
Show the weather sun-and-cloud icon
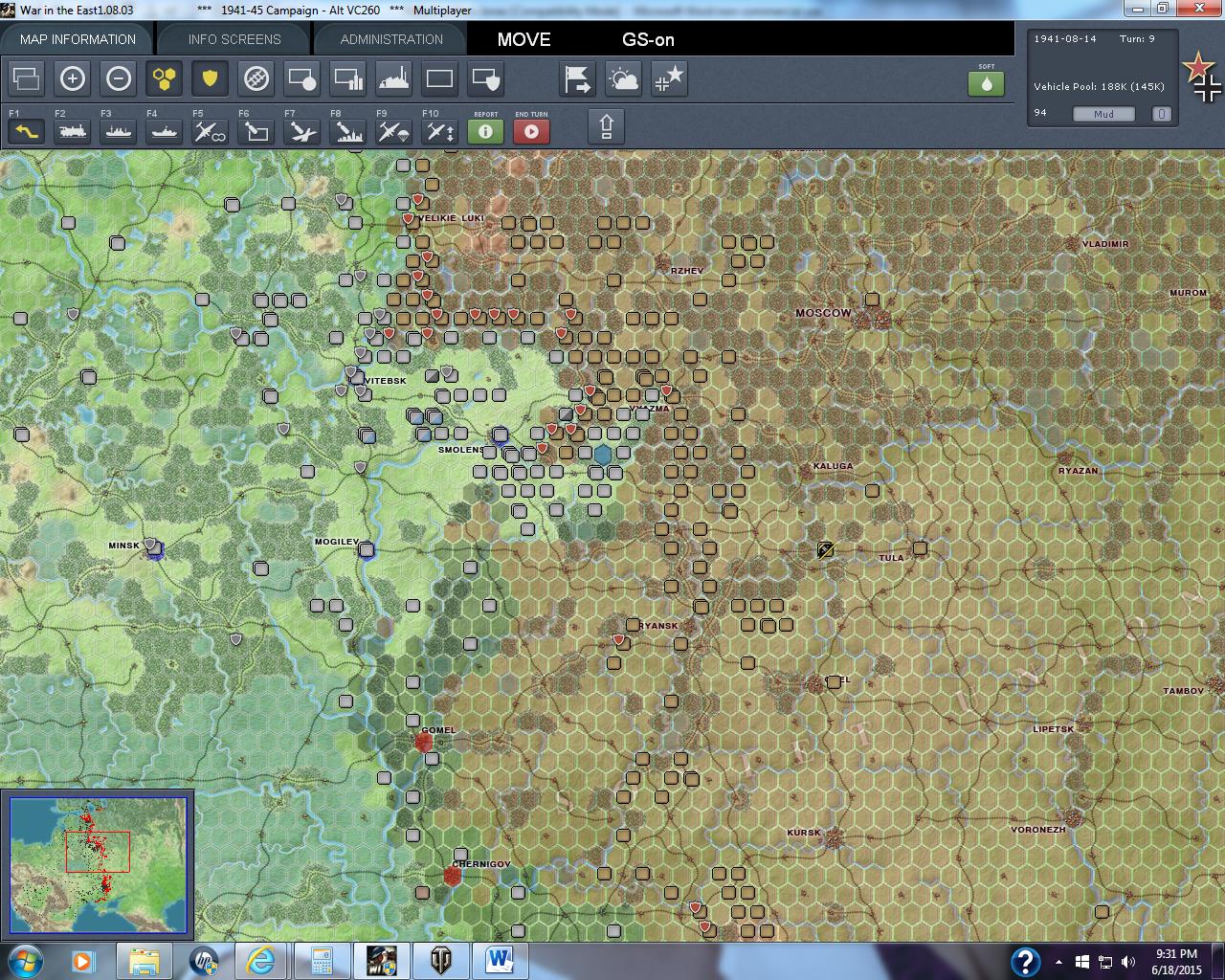pyautogui.click(x=623, y=78)
